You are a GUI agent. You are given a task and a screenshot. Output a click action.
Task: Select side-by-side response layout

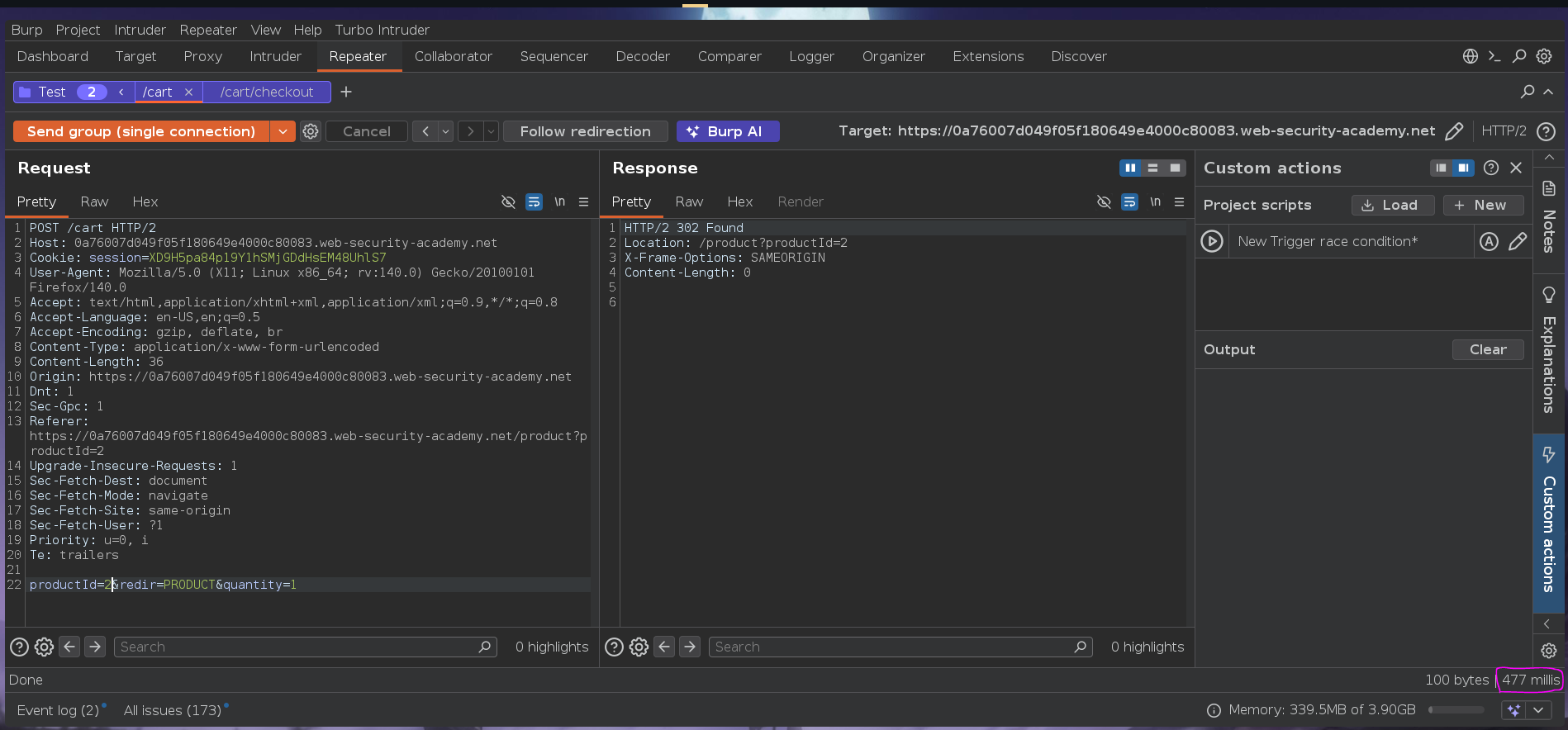(1130, 168)
